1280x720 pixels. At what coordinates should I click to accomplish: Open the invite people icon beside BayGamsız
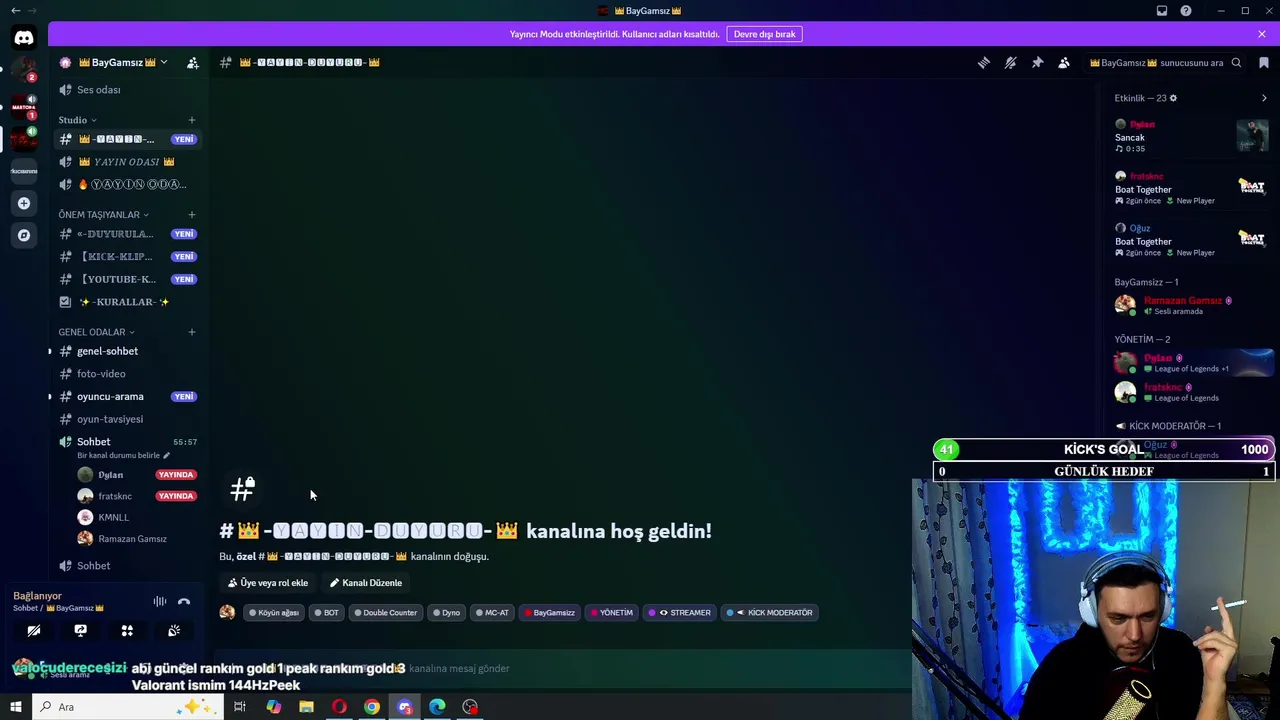coord(193,63)
